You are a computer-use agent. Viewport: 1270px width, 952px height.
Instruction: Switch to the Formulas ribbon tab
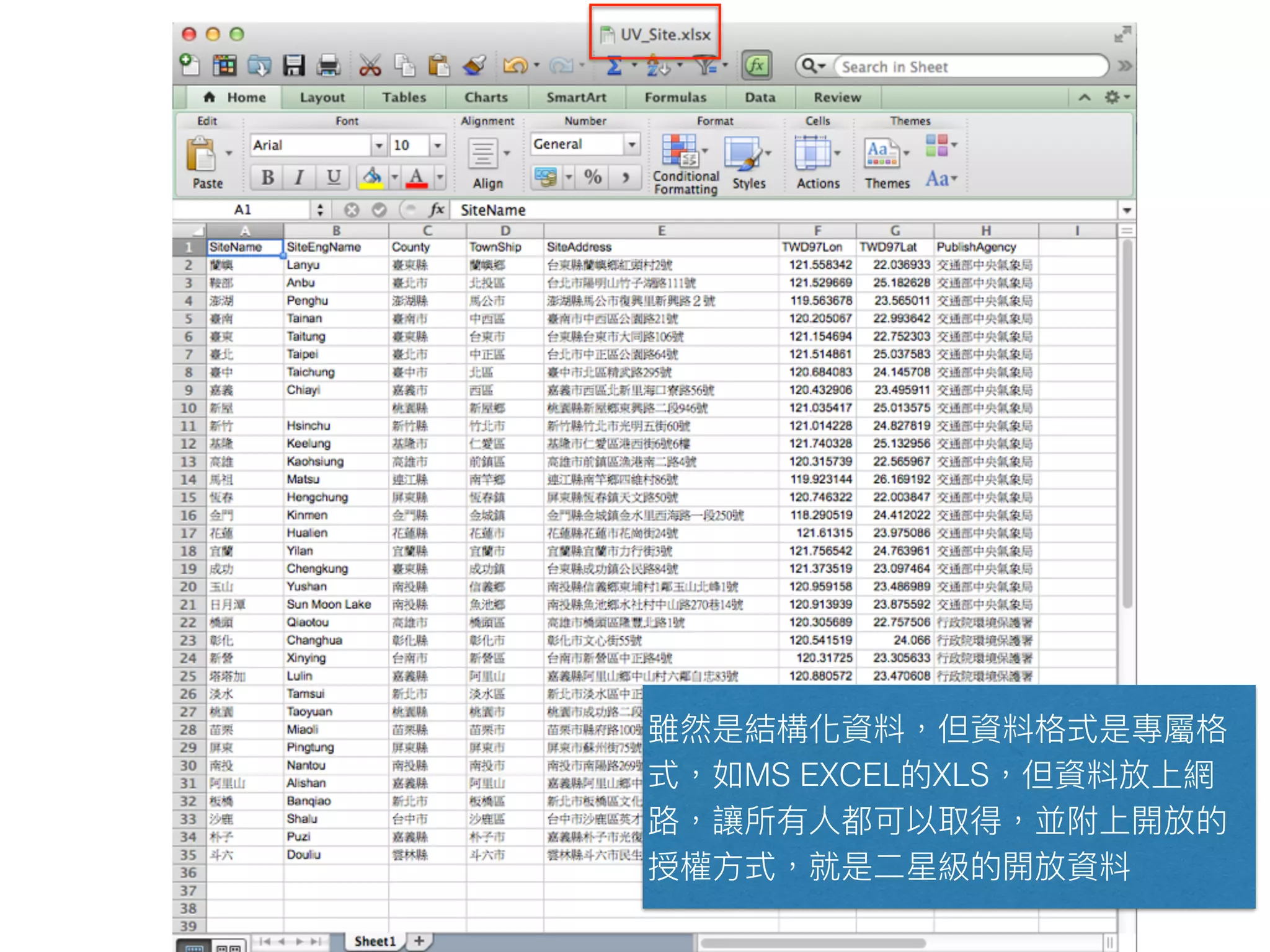[675, 97]
